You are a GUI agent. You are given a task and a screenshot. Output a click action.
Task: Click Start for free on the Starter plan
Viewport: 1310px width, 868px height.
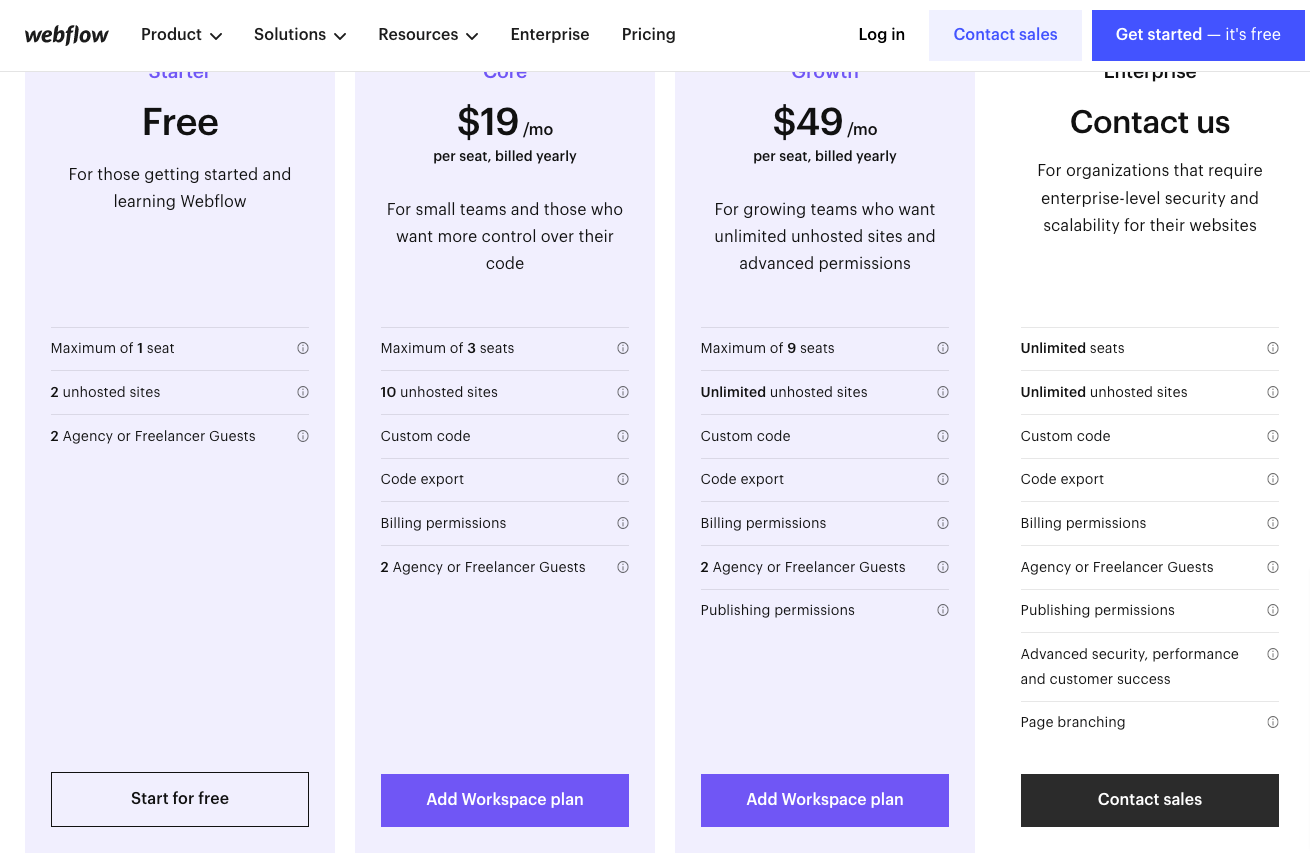(180, 798)
